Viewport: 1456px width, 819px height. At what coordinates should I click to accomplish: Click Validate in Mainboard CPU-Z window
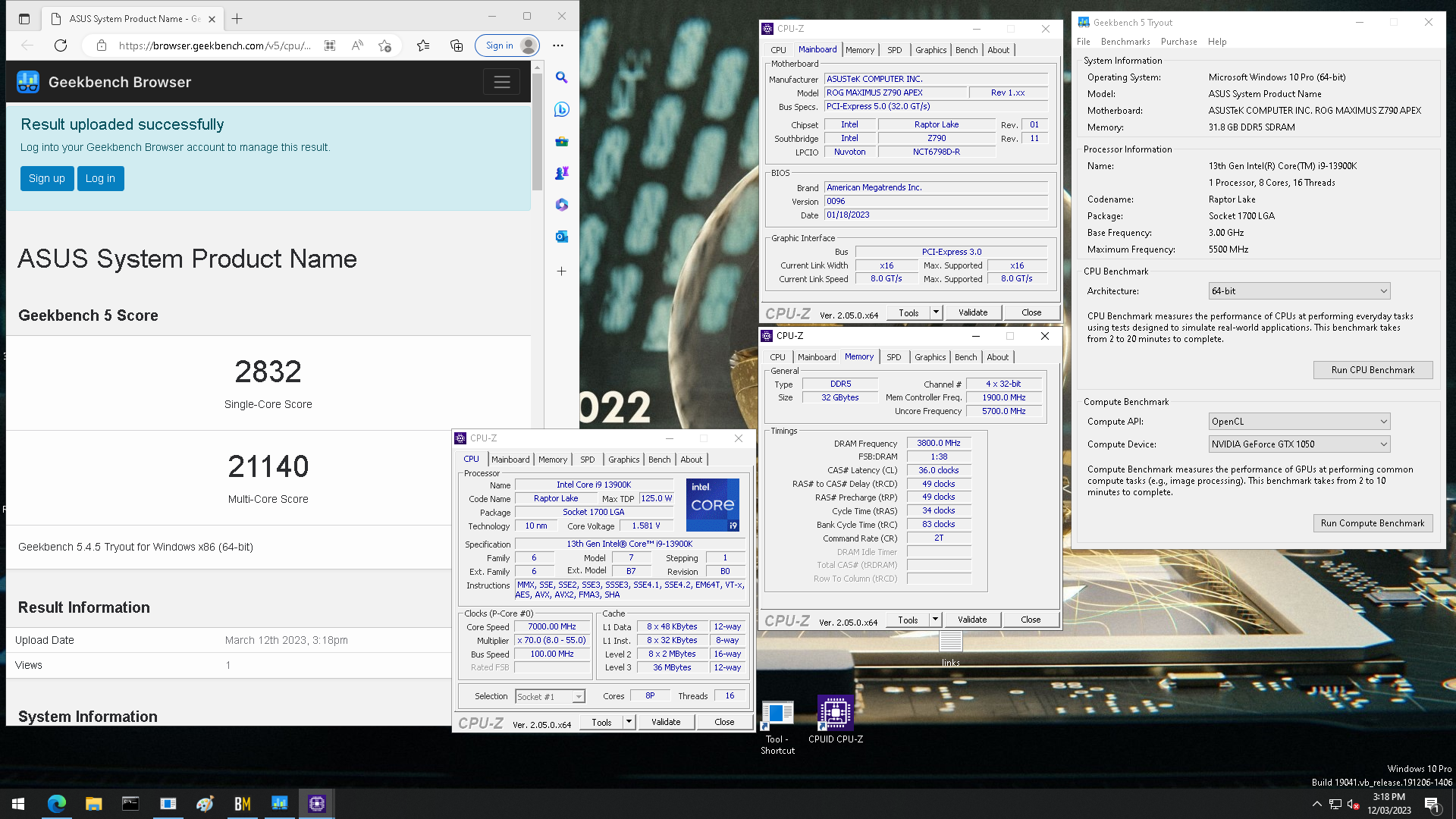(973, 312)
